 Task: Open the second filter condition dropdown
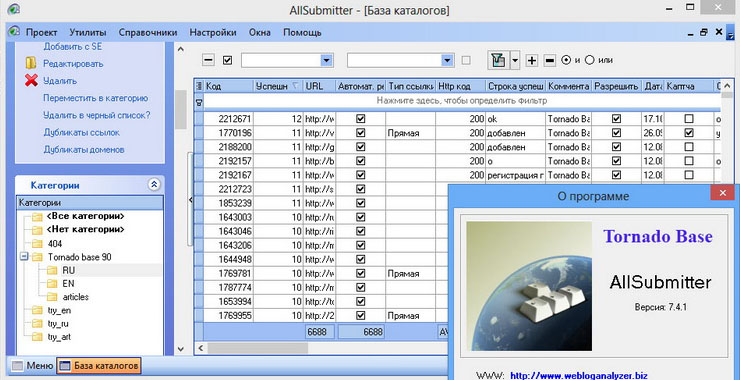tap(447, 60)
